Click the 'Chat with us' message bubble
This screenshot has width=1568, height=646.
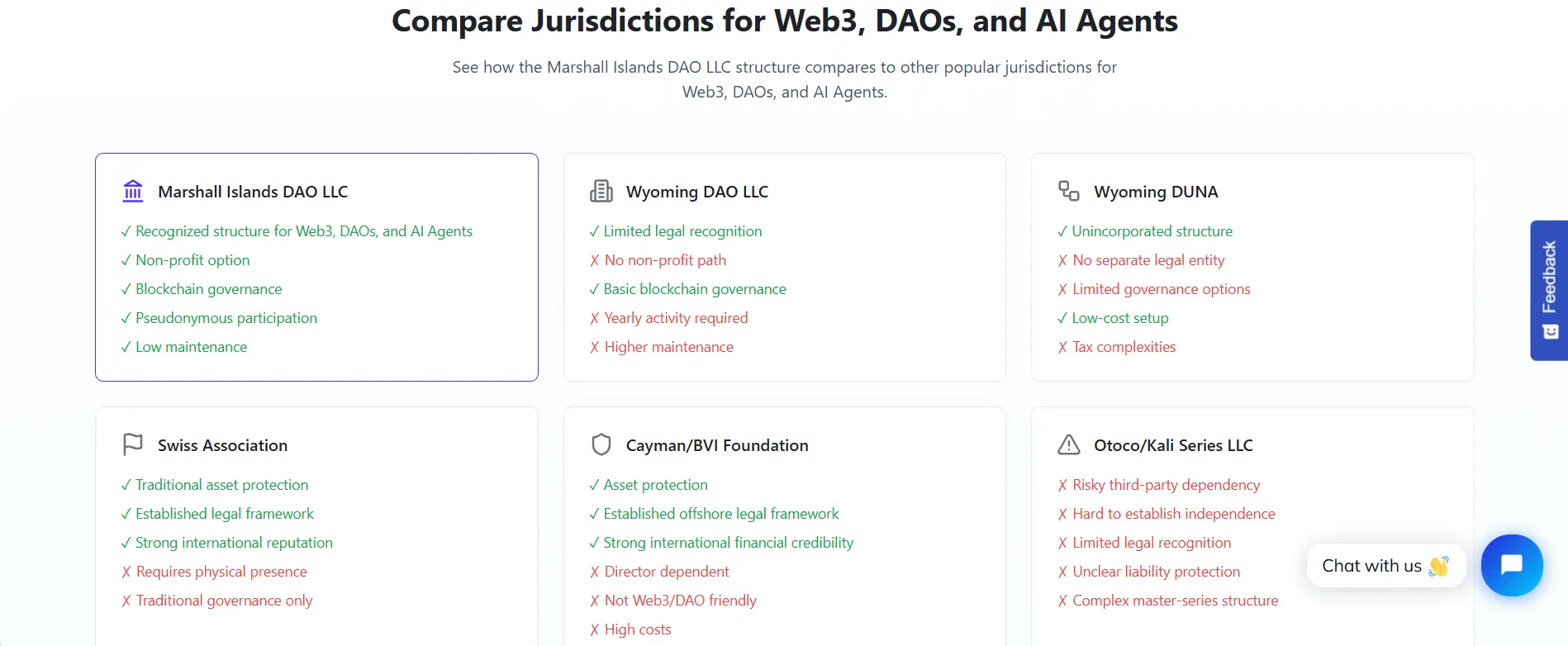1385,566
